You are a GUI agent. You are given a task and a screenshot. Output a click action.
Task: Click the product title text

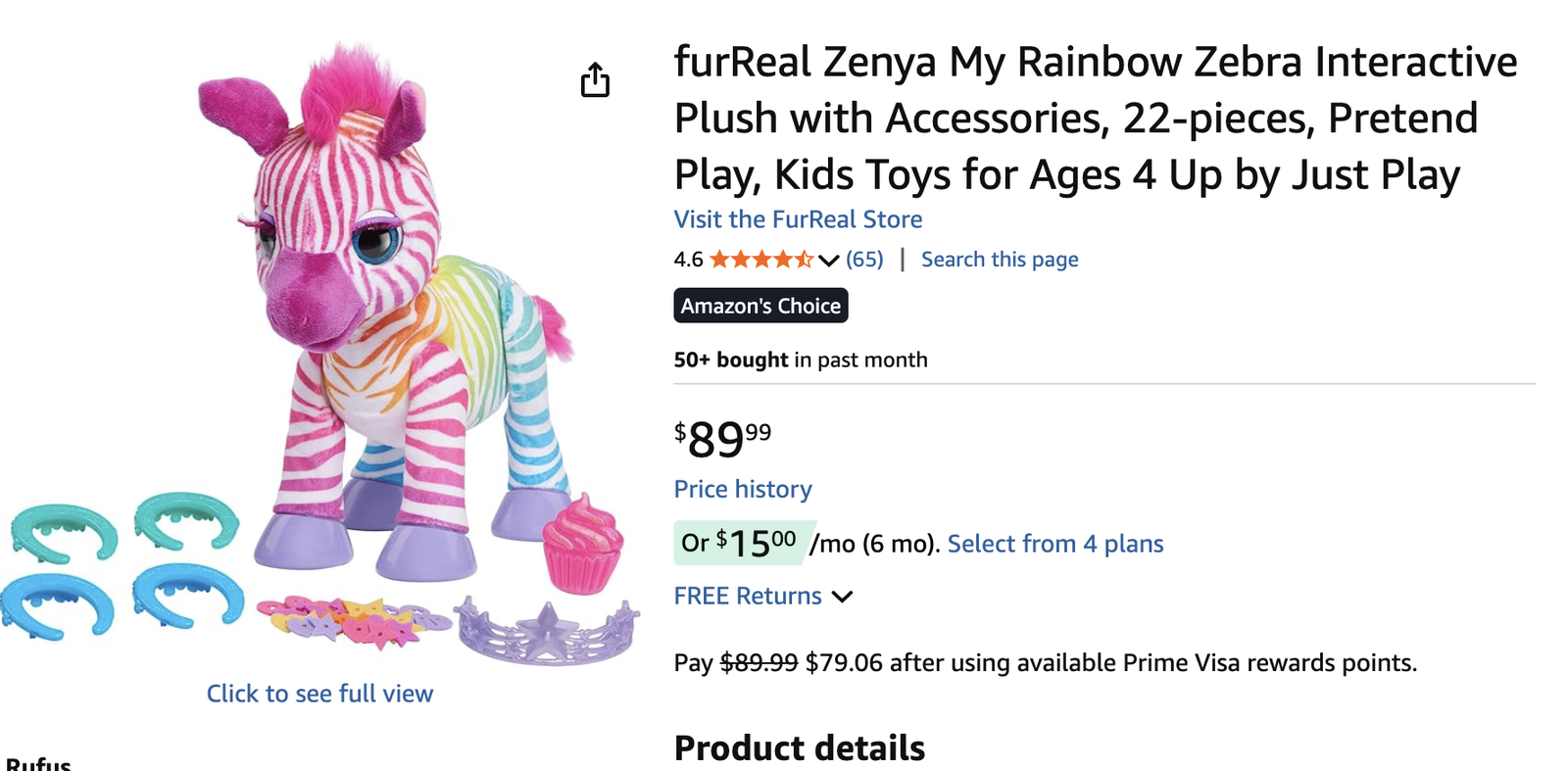[x=1094, y=118]
